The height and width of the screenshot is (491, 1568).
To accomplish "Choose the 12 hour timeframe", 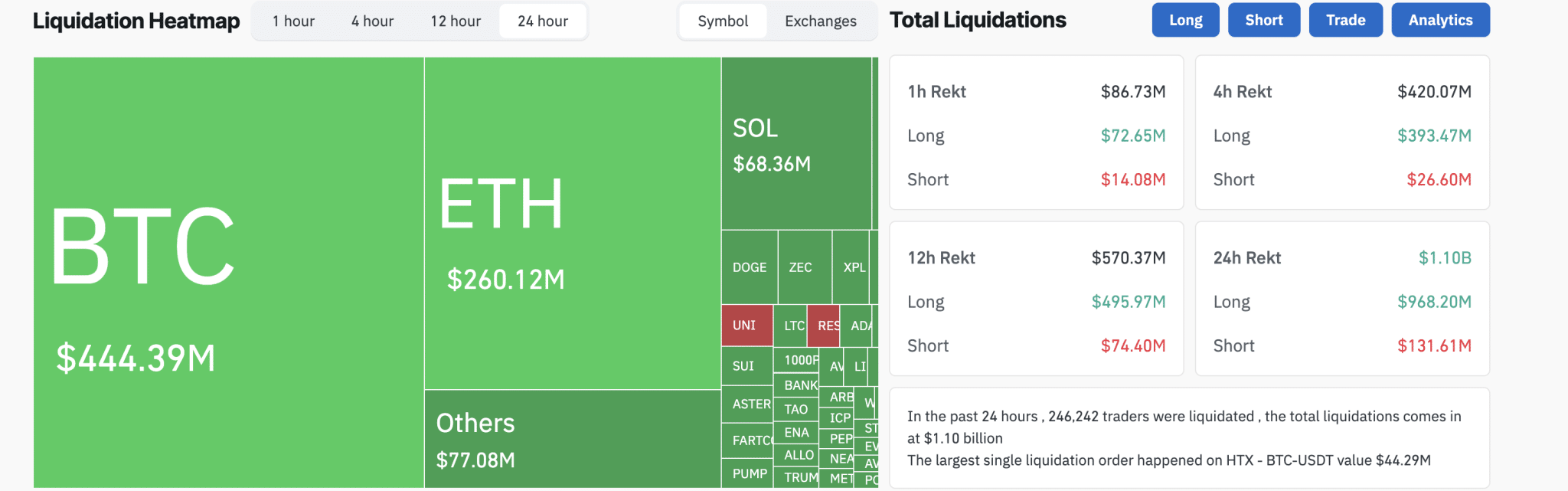I will (x=456, y=21).
